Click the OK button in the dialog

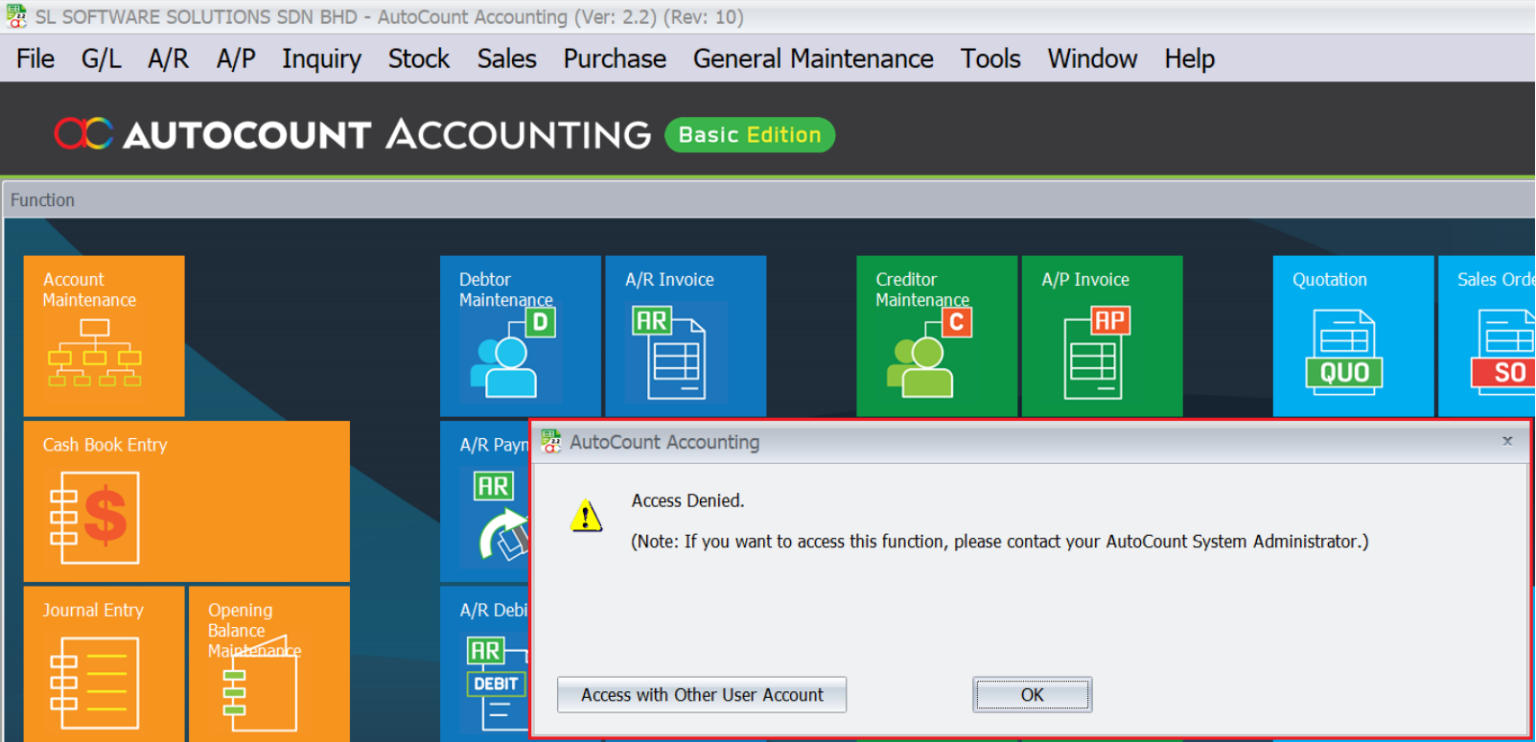click(1032, 695)
